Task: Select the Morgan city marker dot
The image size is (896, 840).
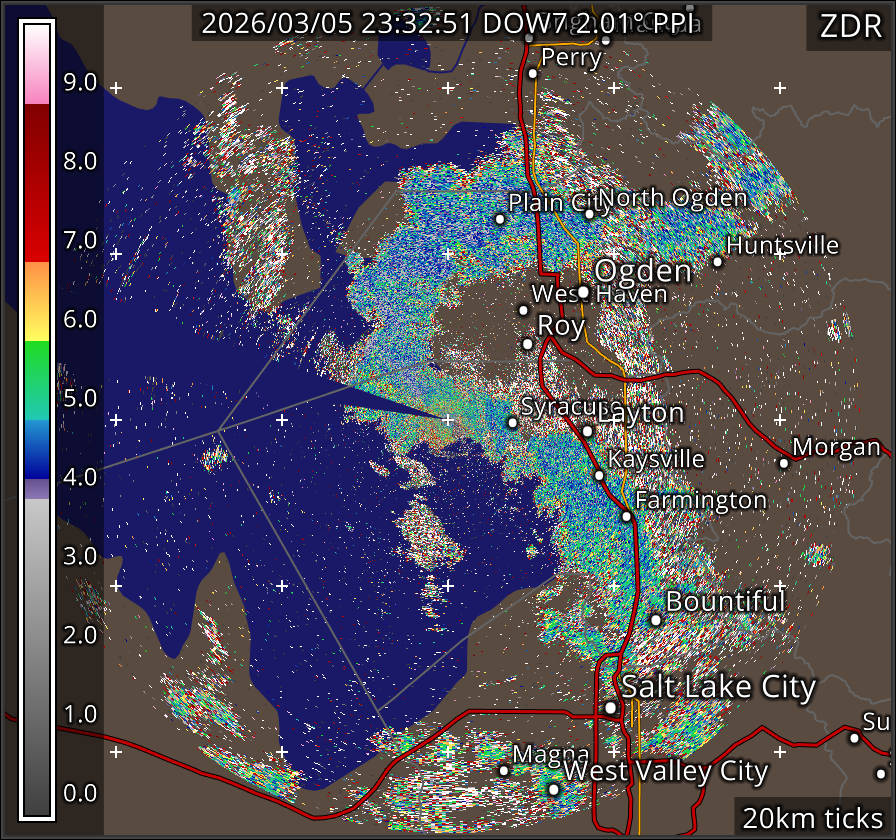Action: (784, 462)
